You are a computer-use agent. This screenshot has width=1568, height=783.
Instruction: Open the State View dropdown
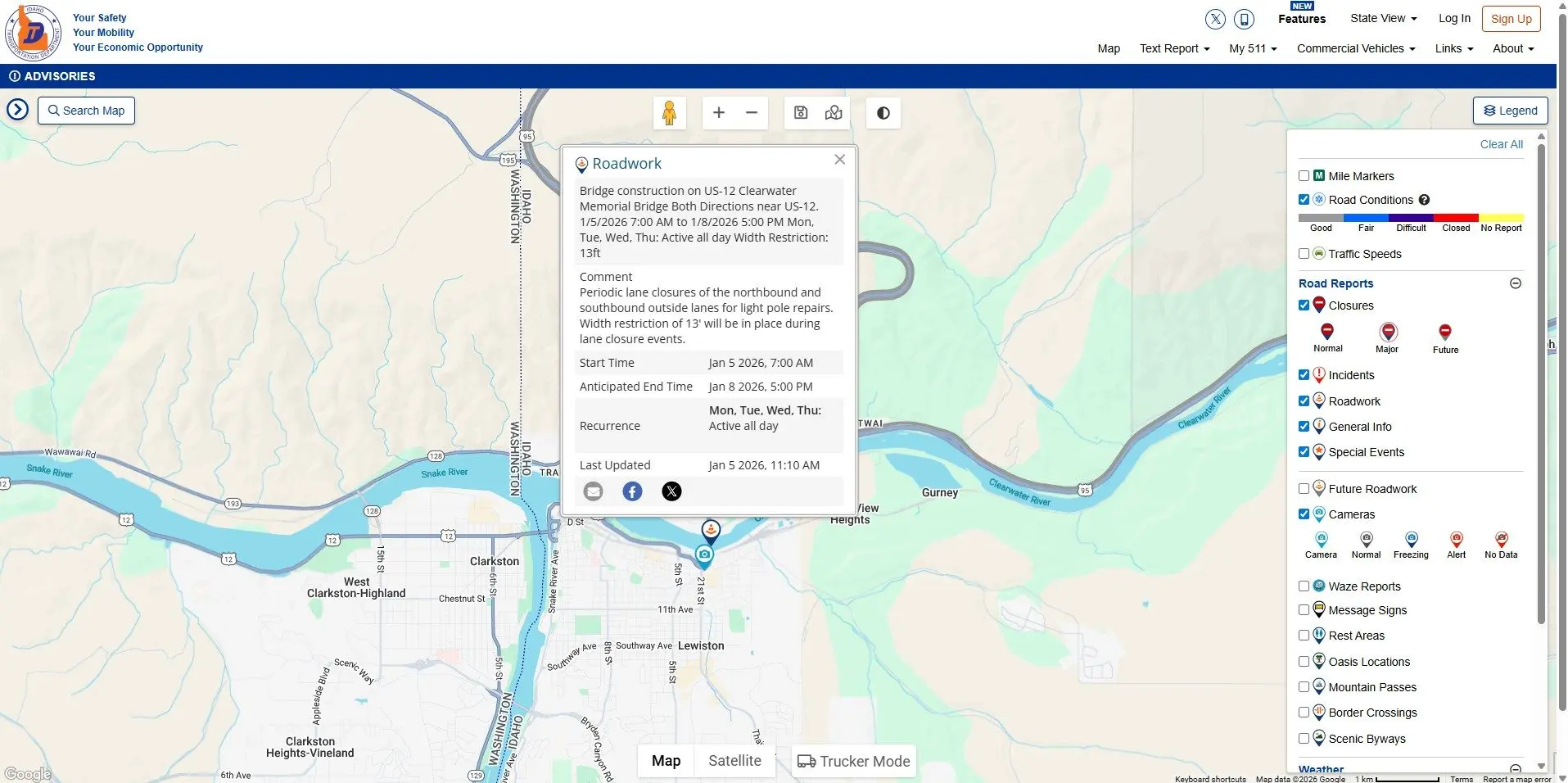pyautogui.click(x=1383, y=18)
